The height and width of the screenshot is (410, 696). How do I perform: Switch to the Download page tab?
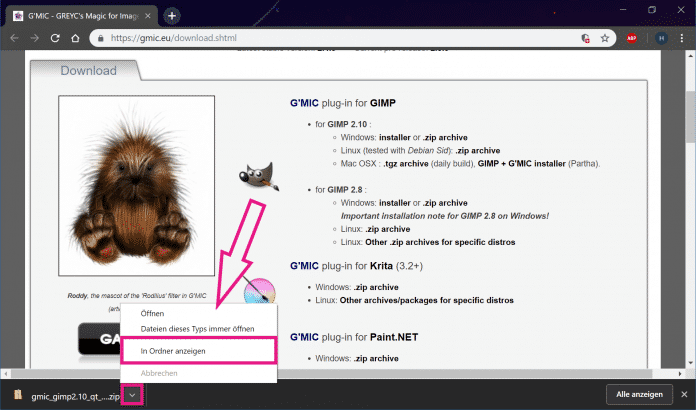[88, 71]
